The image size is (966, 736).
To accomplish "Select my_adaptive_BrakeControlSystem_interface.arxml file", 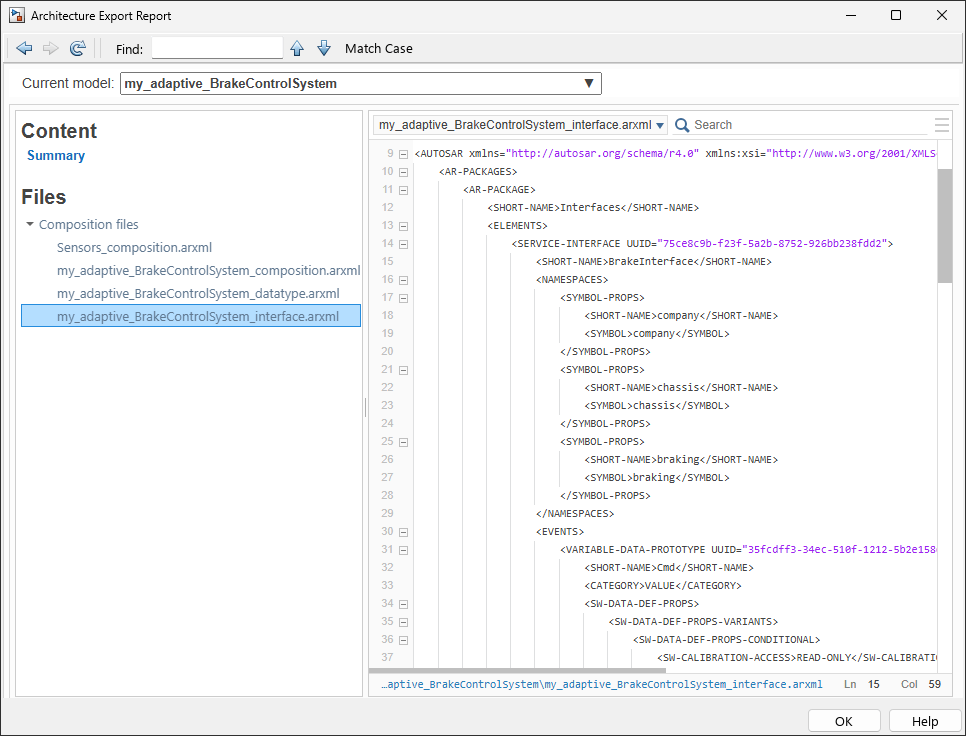I will click(x=191, y=316).
